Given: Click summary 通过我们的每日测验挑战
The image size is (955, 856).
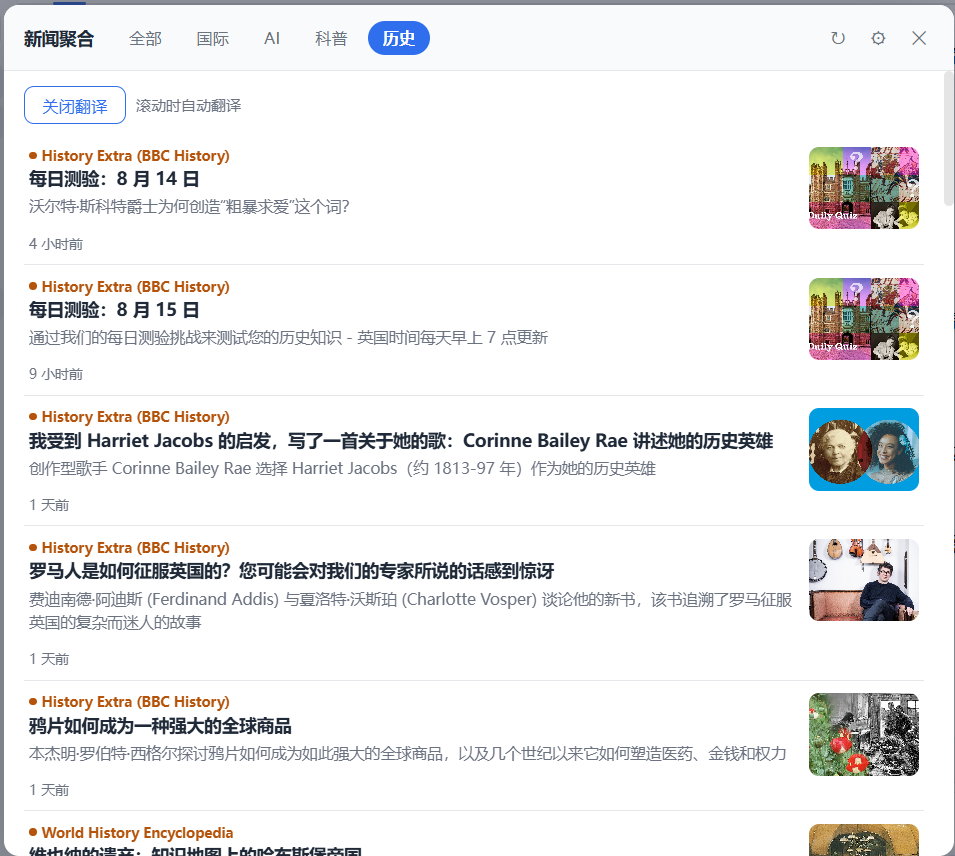Looking at the screenshot, I should click(288, 338).
